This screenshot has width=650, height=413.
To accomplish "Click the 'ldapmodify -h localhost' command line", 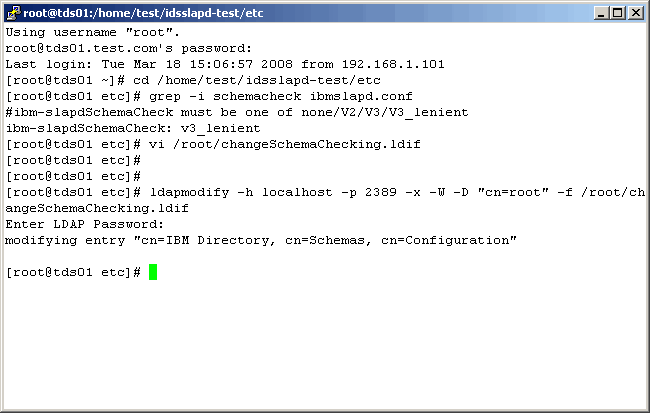I will pyautogui.click(x=390, y=192).
